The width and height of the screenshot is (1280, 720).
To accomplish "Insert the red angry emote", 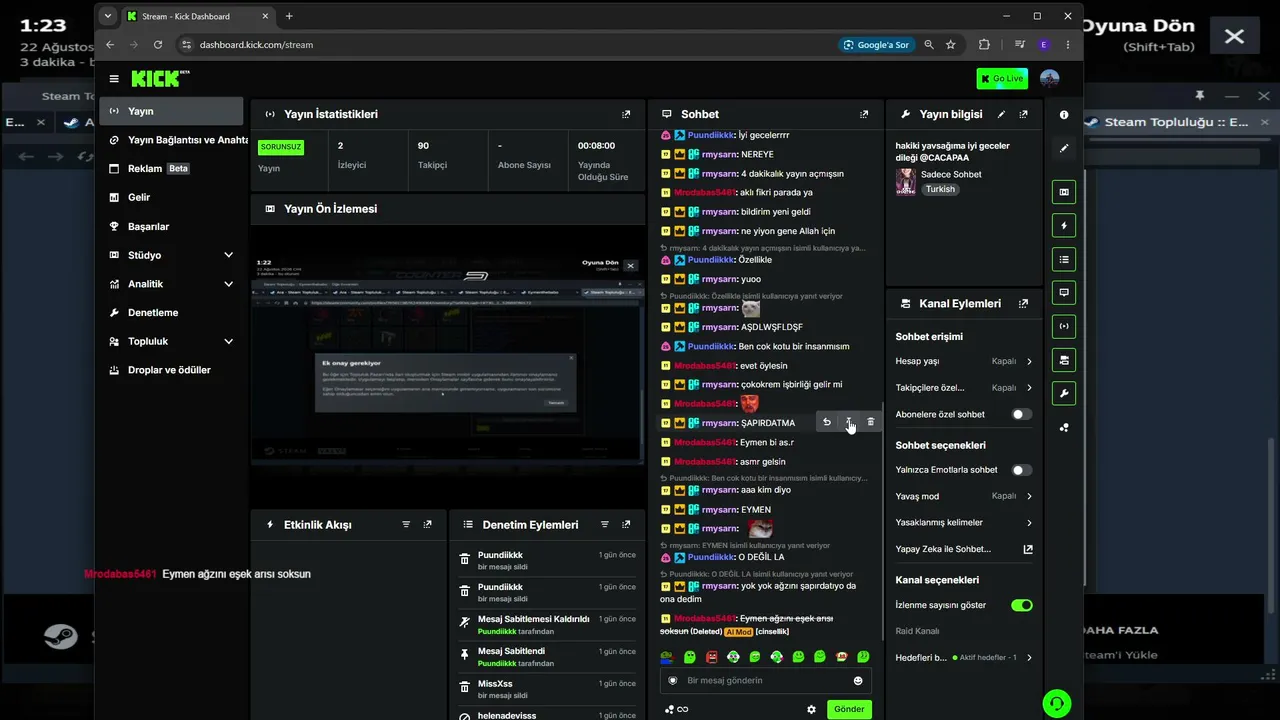I will pyautogui.click(x=712, y=657).
